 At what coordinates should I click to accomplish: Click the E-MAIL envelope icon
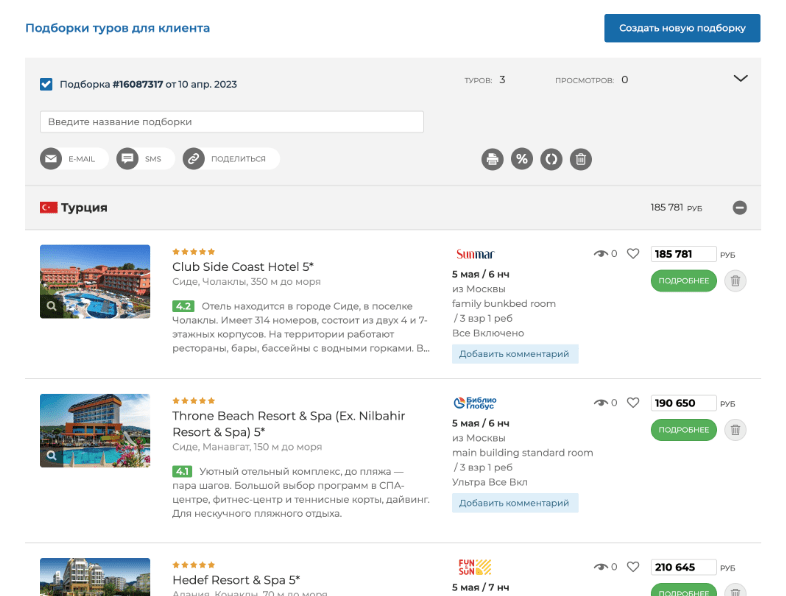(51, 159)
